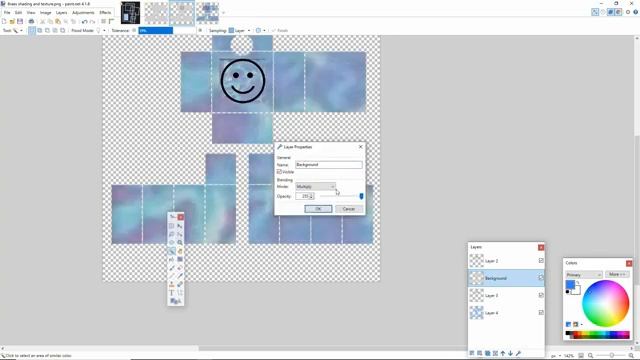The image size is (640, 360).
Task: Select the Paint Bucket tool
Action: [x=172, y=259]
